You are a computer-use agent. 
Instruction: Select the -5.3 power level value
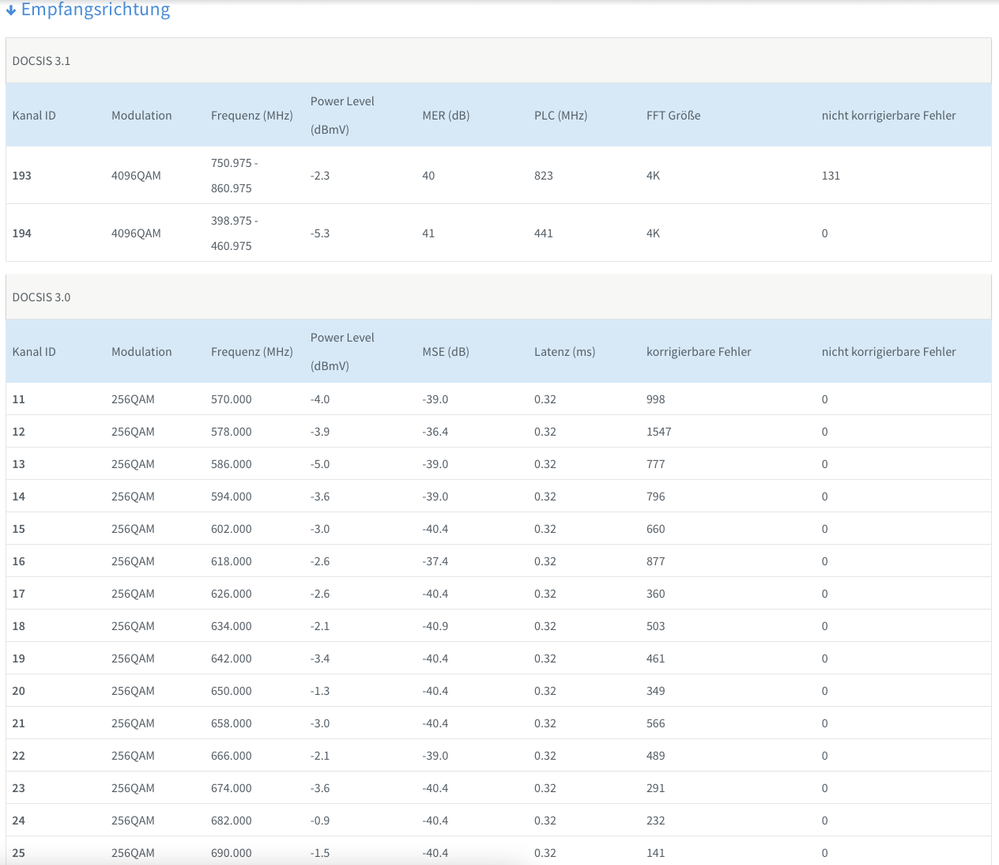click(320, 233)
